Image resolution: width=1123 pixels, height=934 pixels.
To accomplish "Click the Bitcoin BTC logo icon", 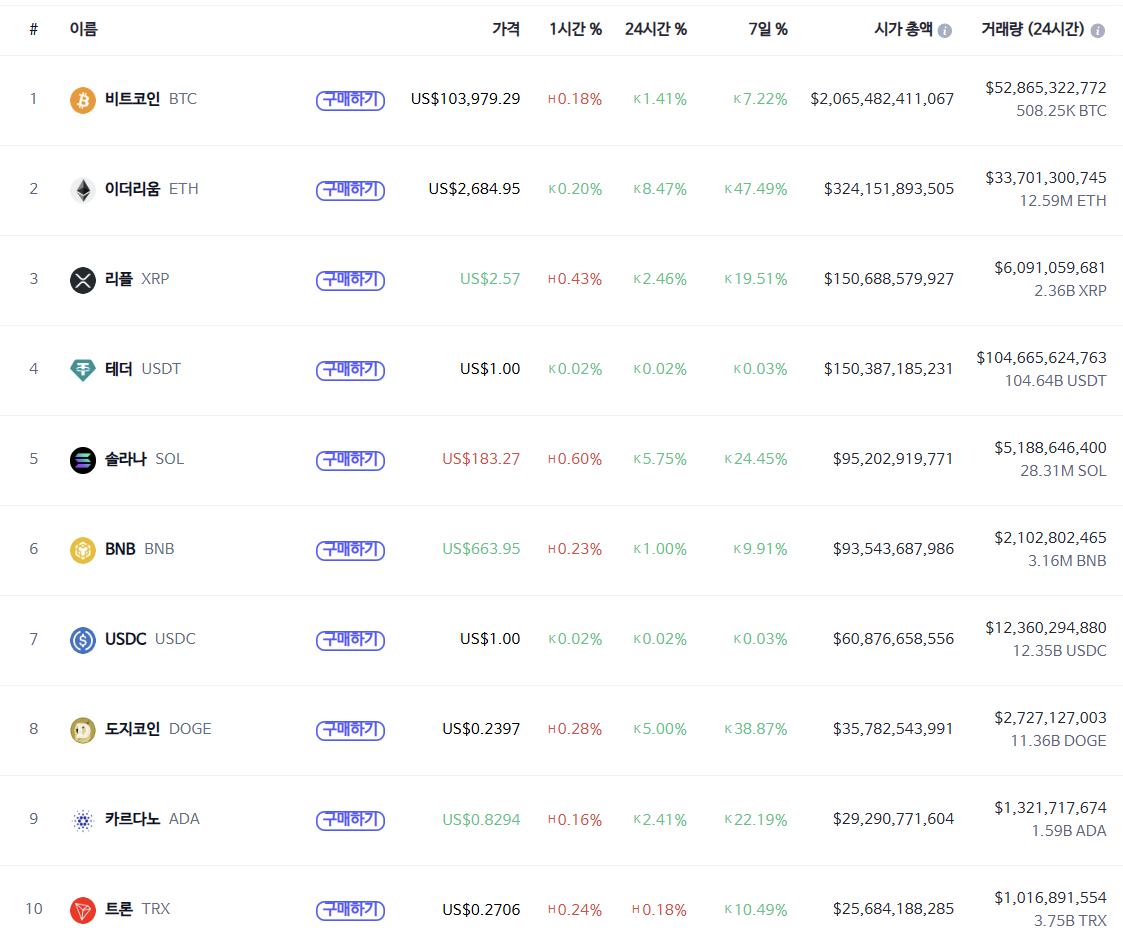I will tap(83, 99).
